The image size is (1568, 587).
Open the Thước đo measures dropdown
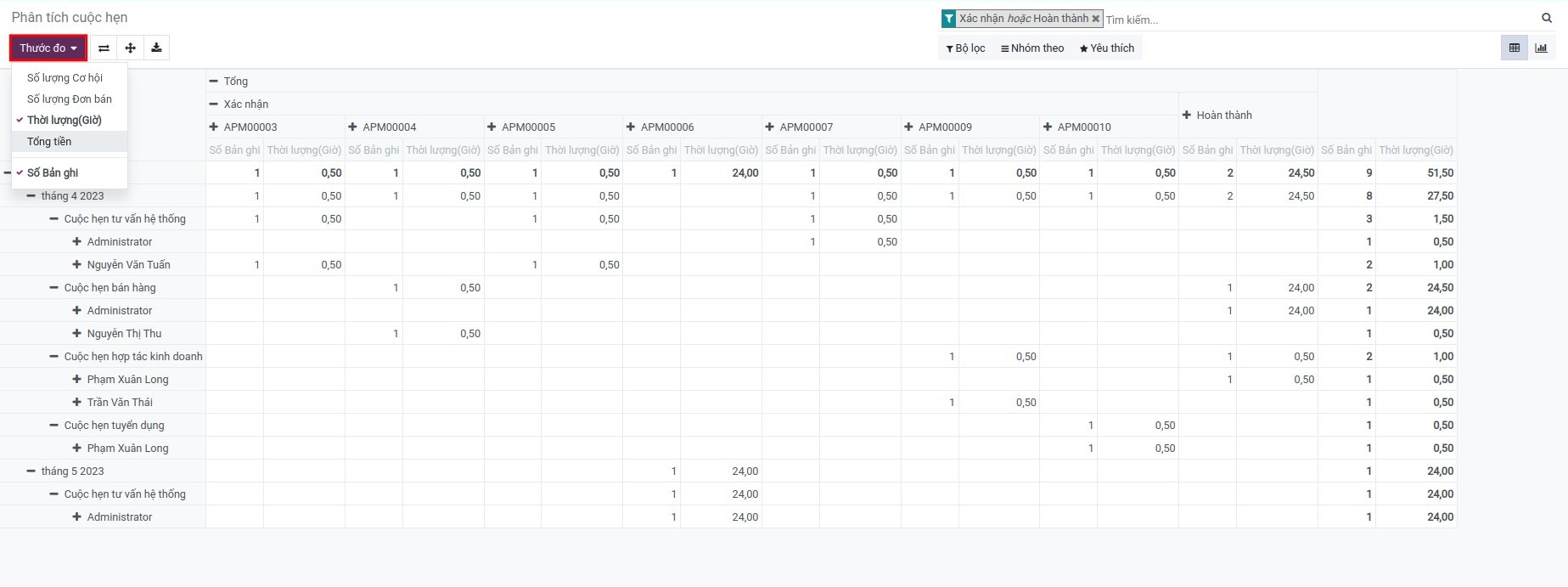click(x=48, y=48)
